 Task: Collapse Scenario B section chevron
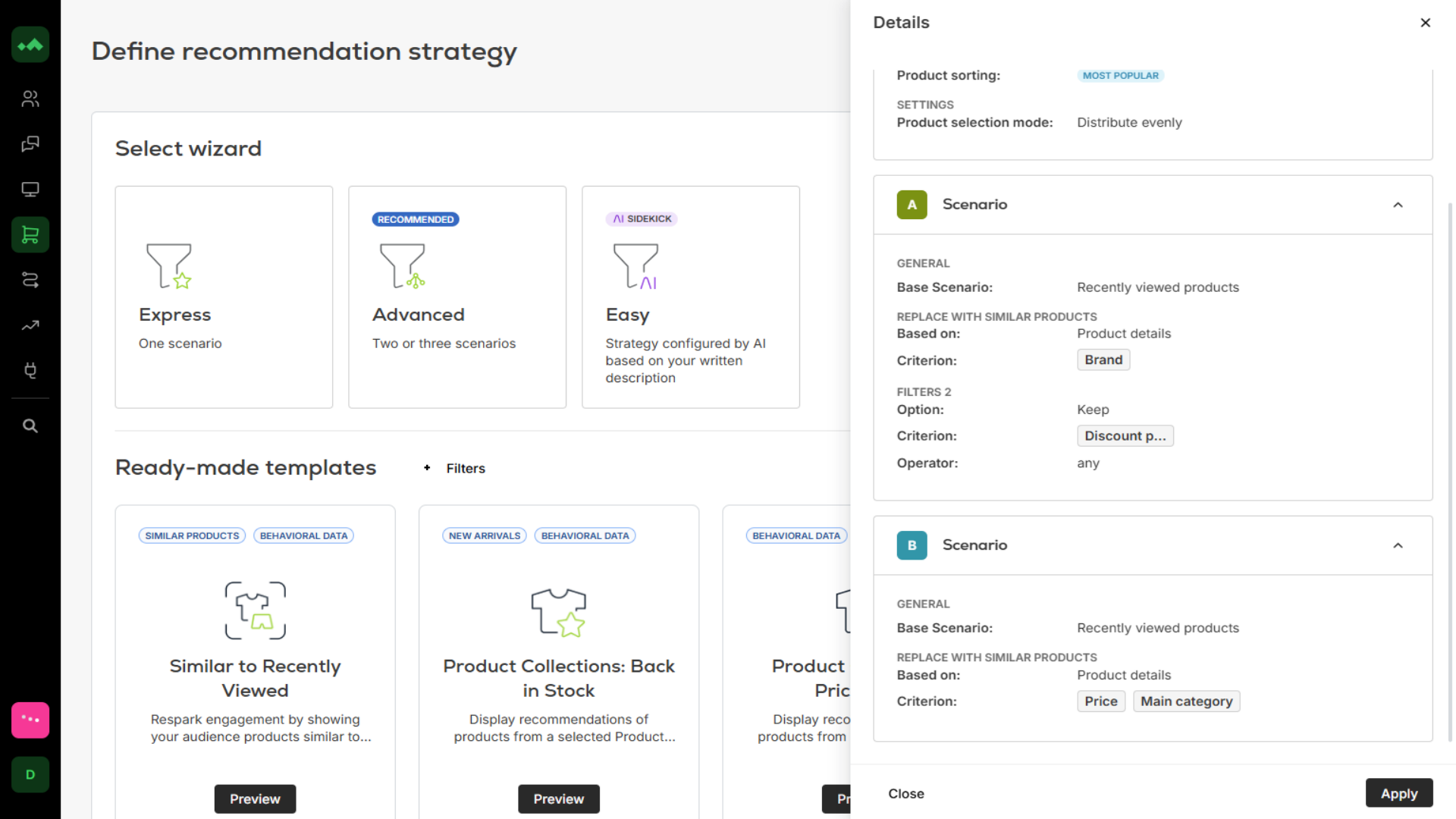[x=1398, y=545]
